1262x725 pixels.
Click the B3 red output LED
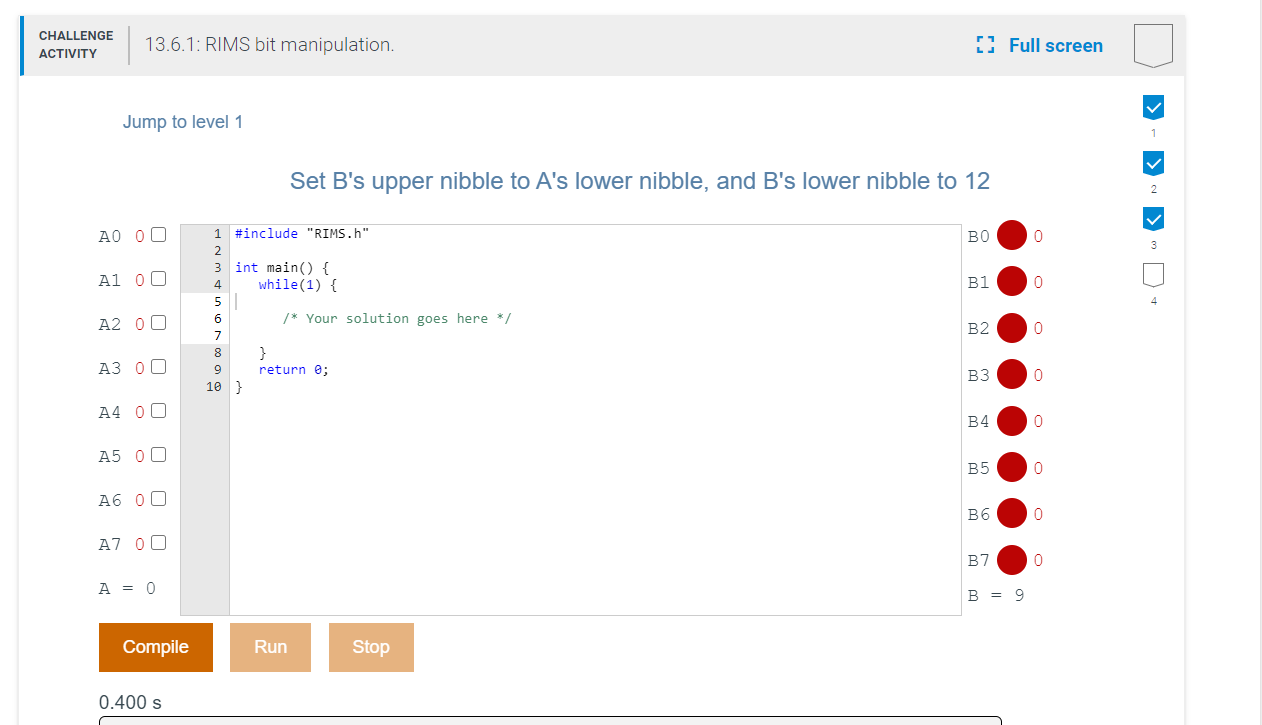click(1012, 374)
